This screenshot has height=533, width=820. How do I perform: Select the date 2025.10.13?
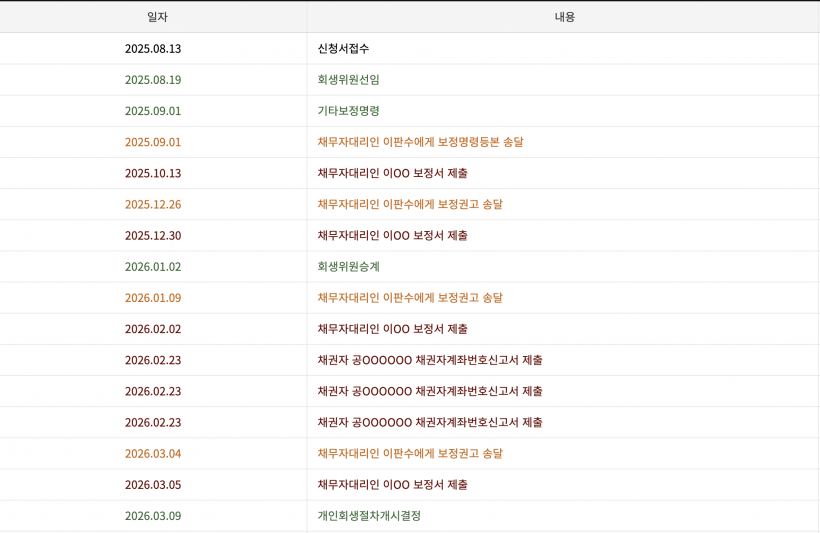coord(153,173)
